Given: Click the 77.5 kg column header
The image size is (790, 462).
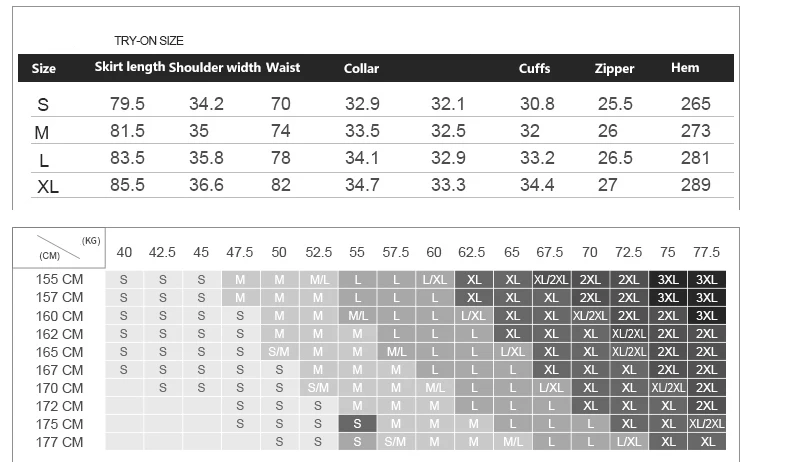Looking at the screenshot, I should point(706,252).
